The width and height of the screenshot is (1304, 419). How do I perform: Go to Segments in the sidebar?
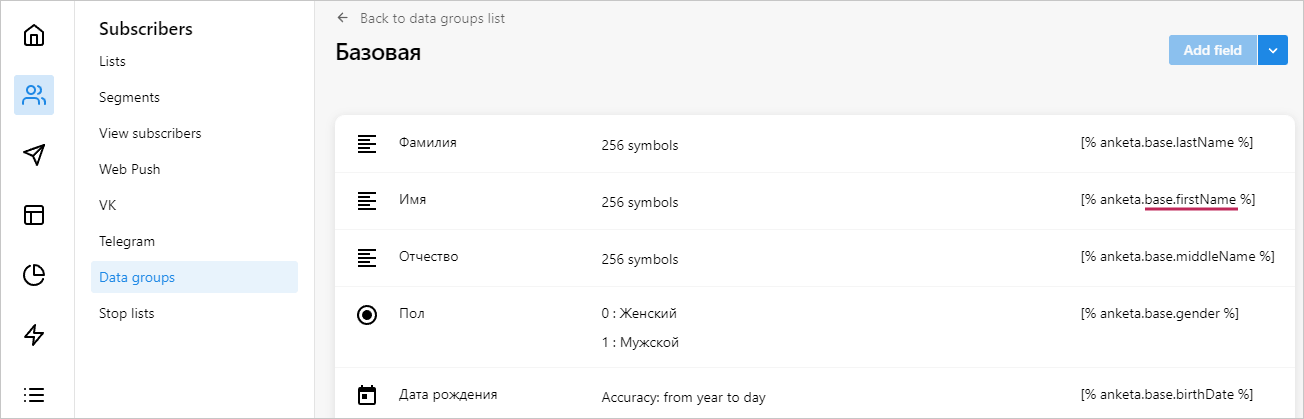pos(129,97)
